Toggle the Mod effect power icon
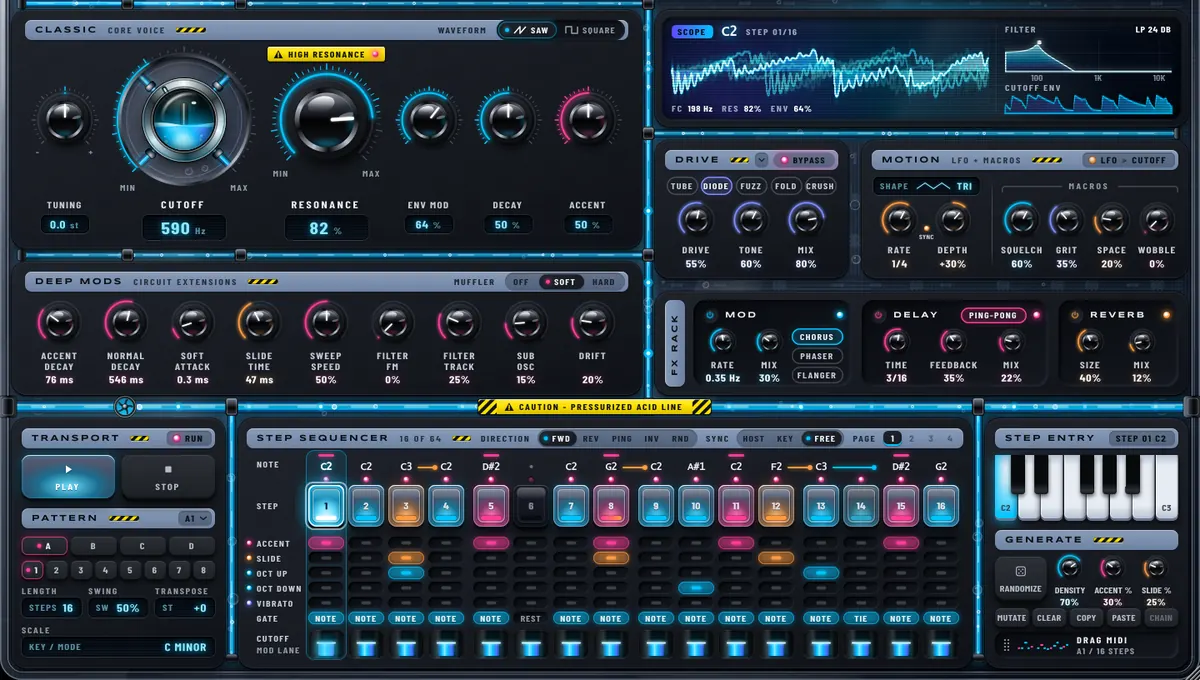Image resolution: width=1200 pixels, height=680 pixels. click(x=711, y=315)
